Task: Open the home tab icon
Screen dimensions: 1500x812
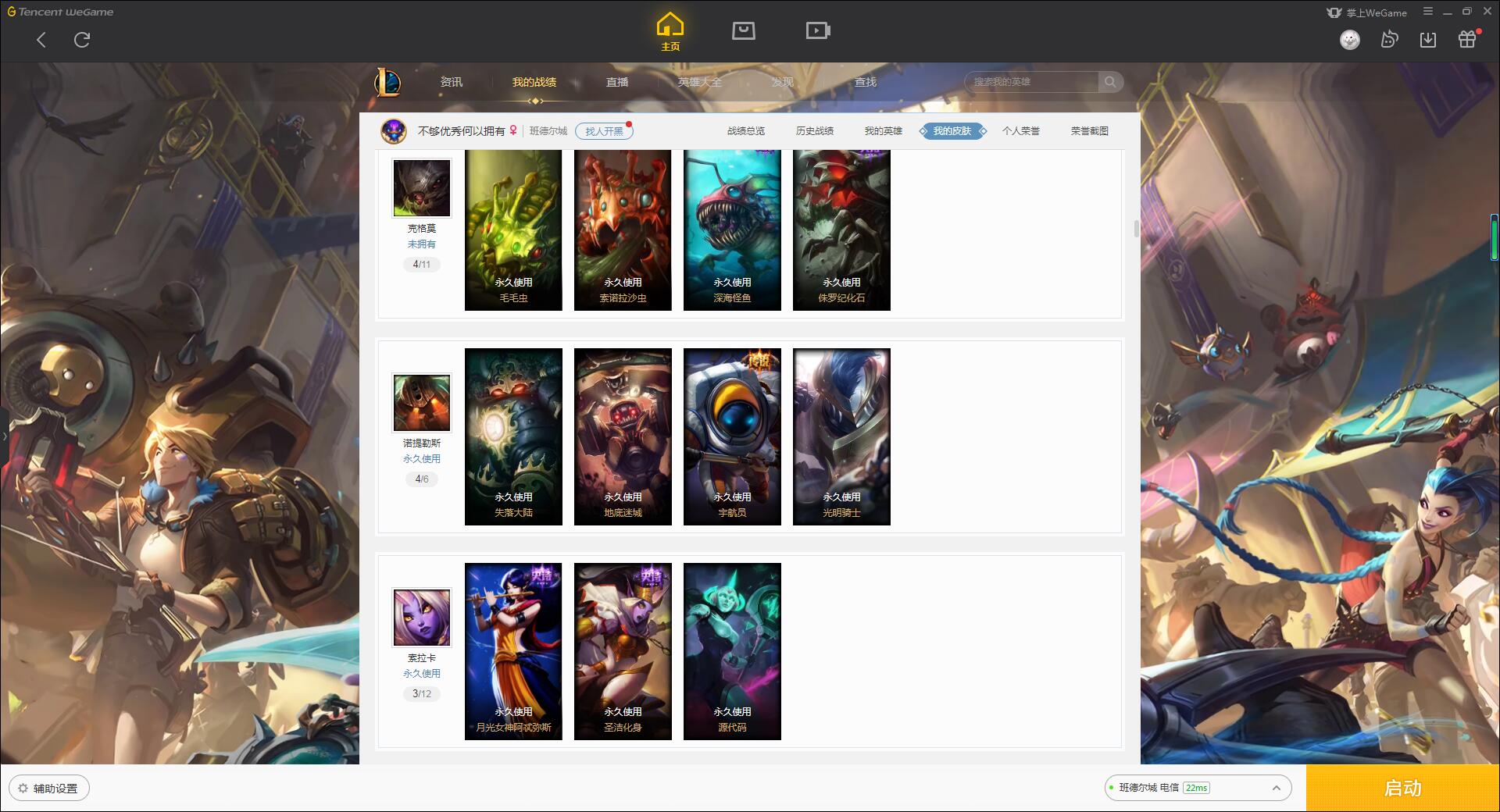Action: (x=670, y=32)
